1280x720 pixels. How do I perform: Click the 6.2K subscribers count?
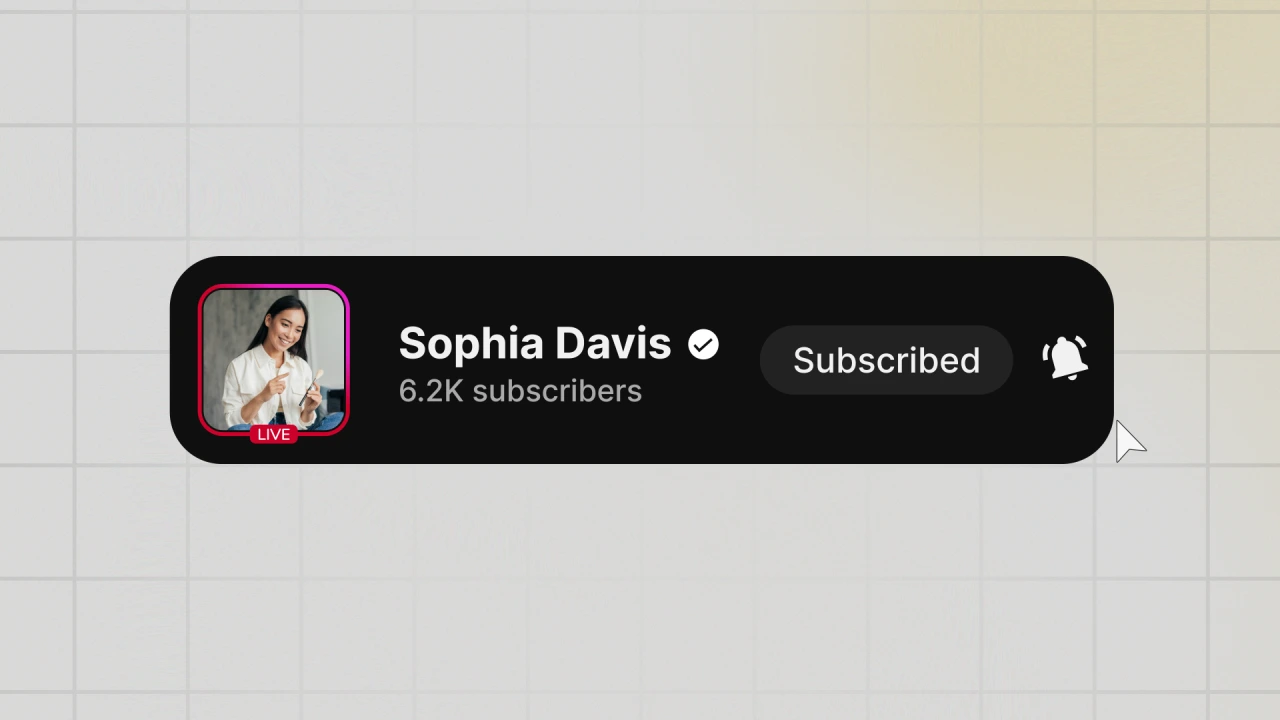(x=520, y=391)
